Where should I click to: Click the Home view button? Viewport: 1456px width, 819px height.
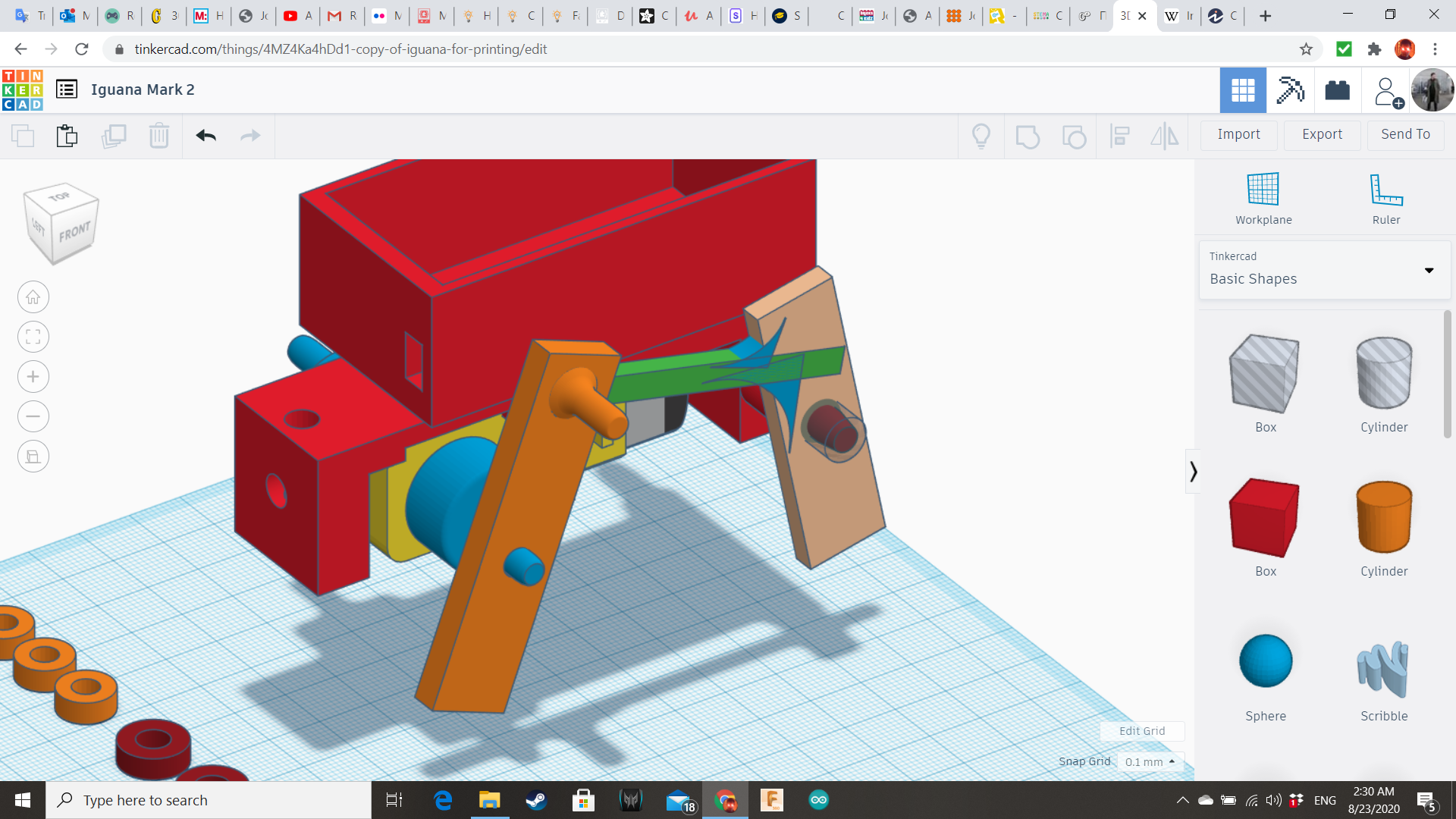click(x=33, y=297)
